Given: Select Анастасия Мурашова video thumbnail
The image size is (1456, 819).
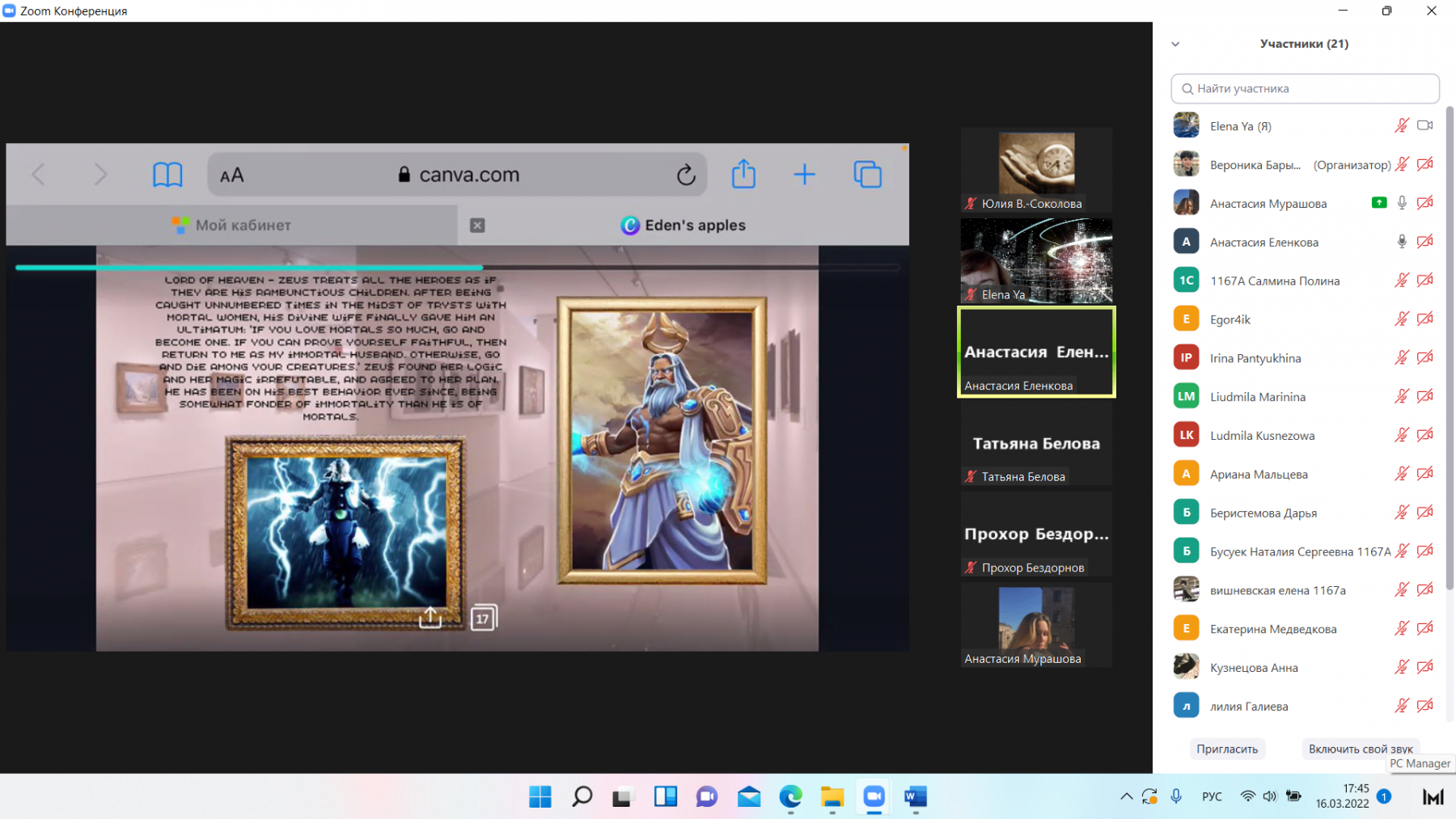Looking at the screenshot, I should point(1036,625).
